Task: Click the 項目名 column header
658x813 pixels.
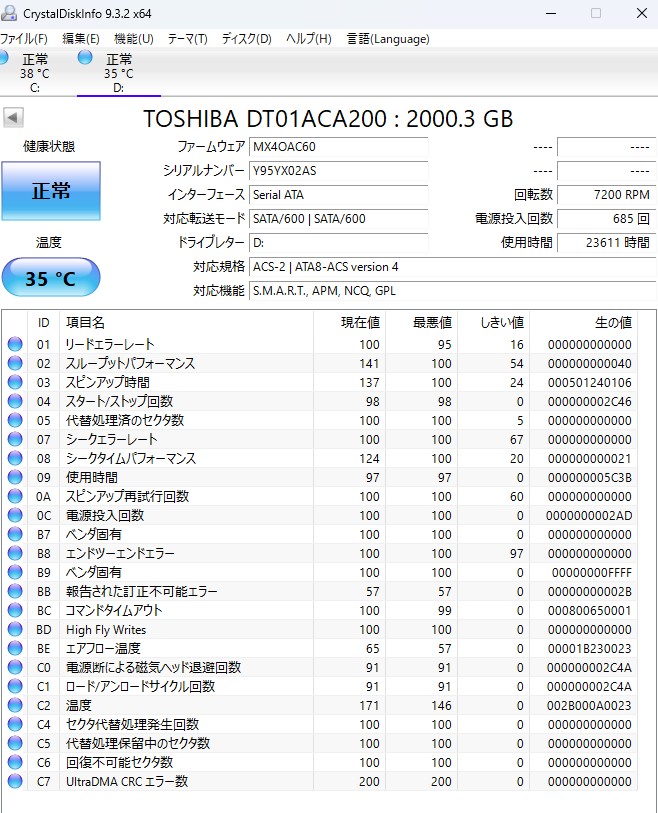Action: click(x=186, y=323)
